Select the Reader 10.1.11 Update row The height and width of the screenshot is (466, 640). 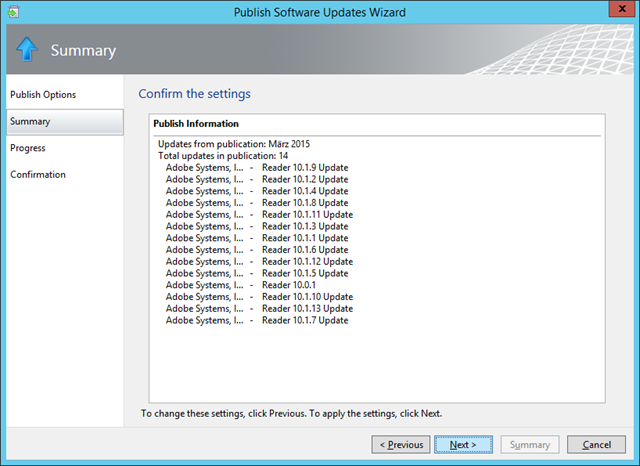tap(259, 215)
